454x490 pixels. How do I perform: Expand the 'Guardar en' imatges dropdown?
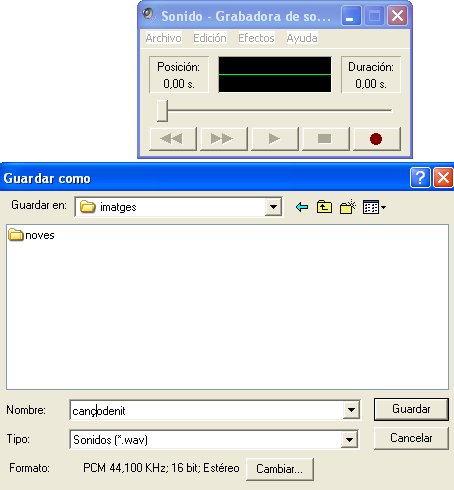pos(273,207)
